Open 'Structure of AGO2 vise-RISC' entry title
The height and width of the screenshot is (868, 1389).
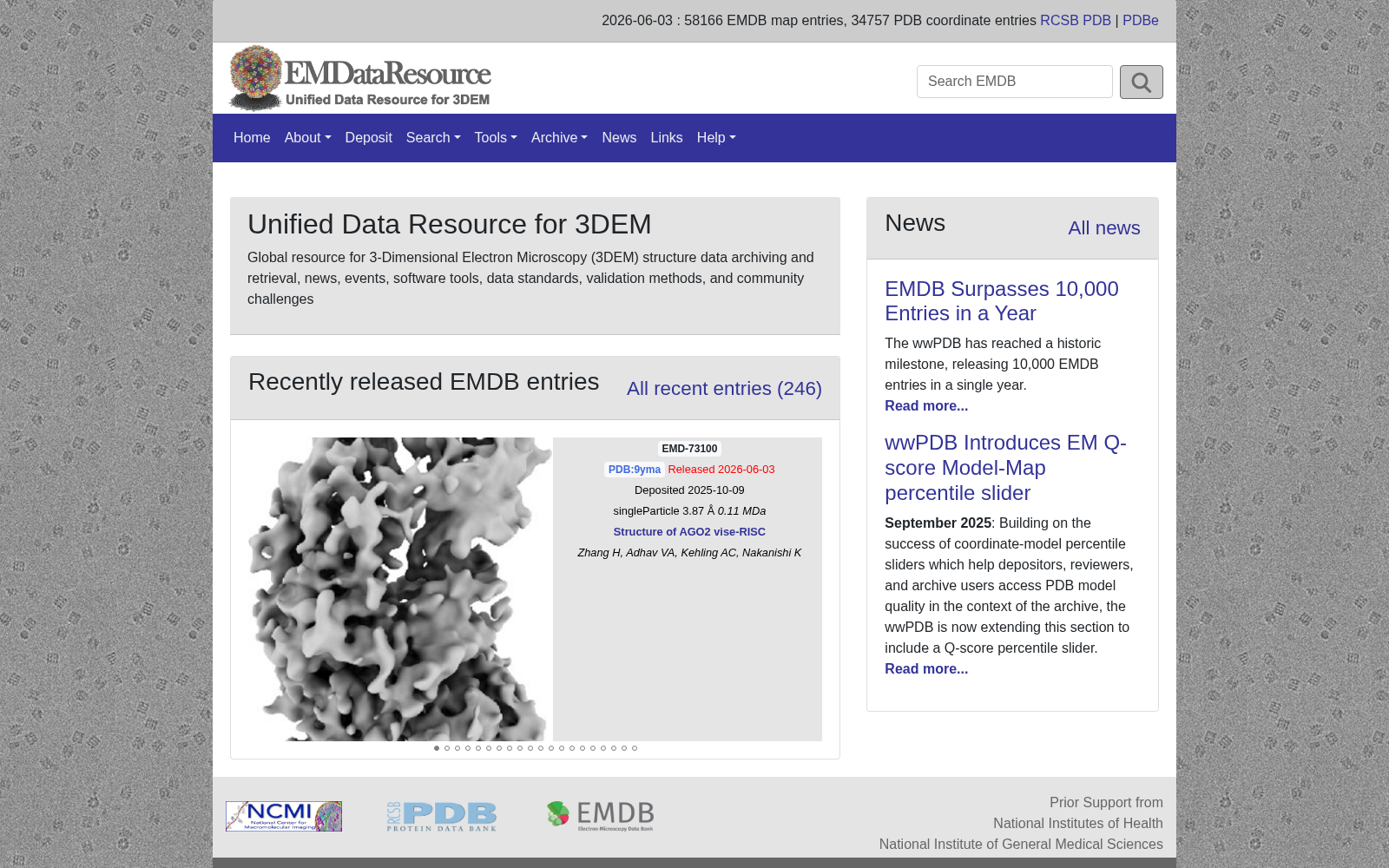[x=689, y=532]
